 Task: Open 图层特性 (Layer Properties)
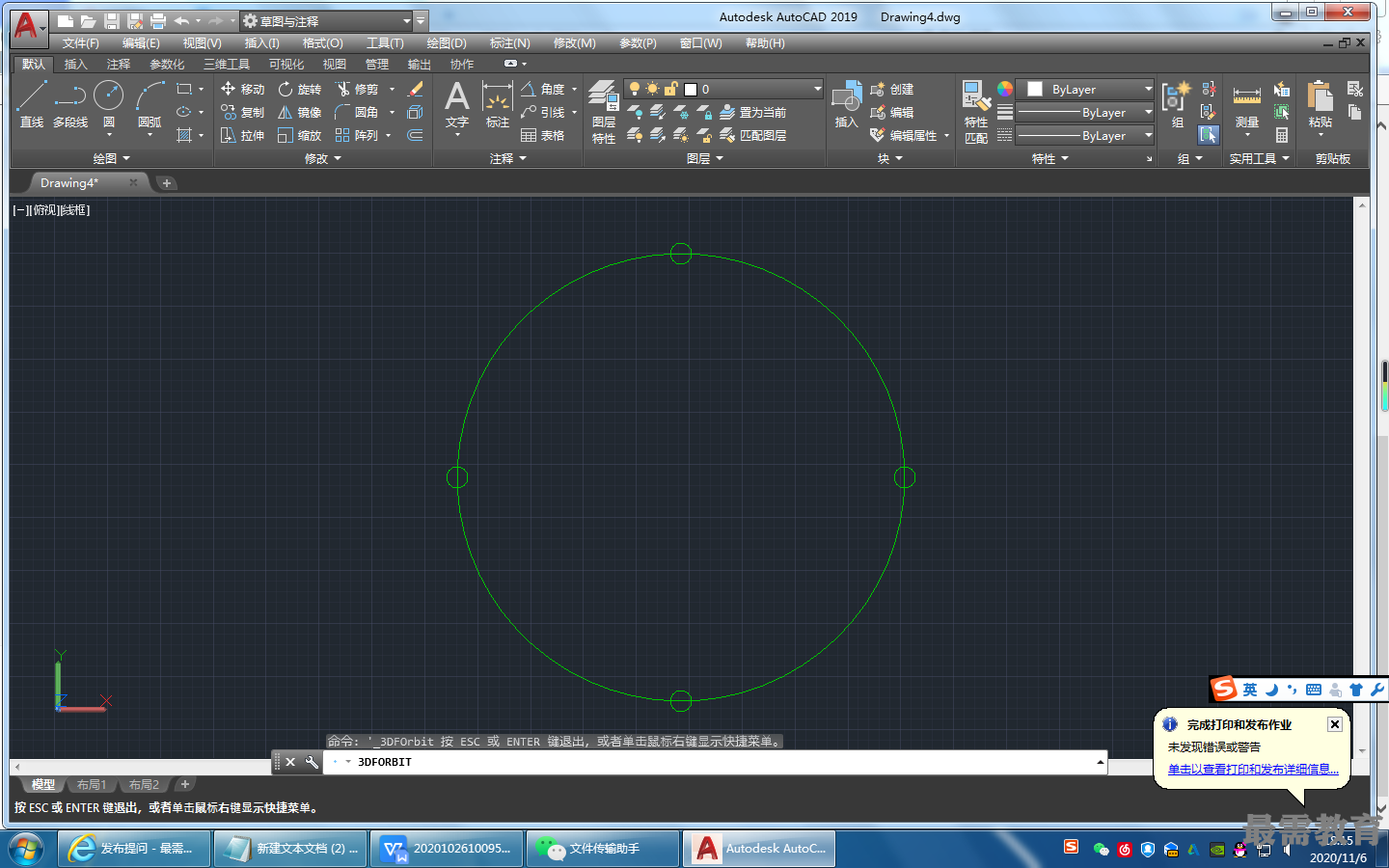click(604, 112)
